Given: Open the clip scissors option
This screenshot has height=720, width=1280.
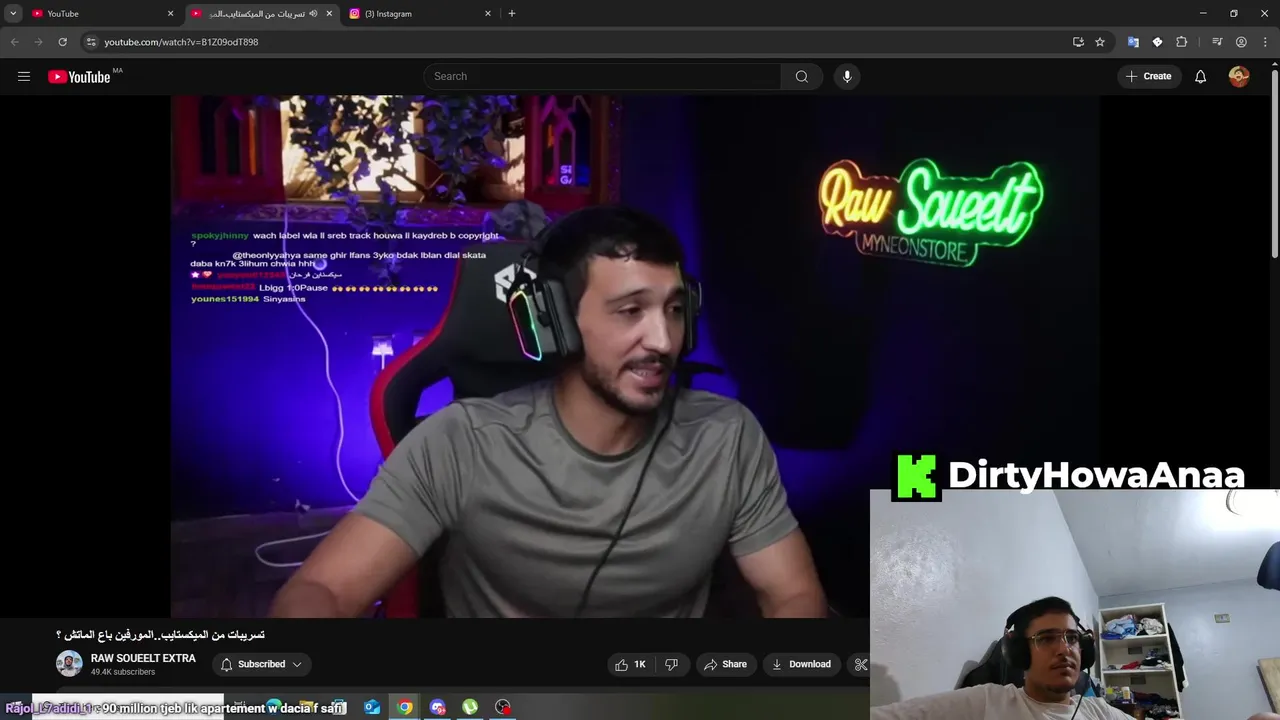Looking at the screenshot, I should (860, 664).
